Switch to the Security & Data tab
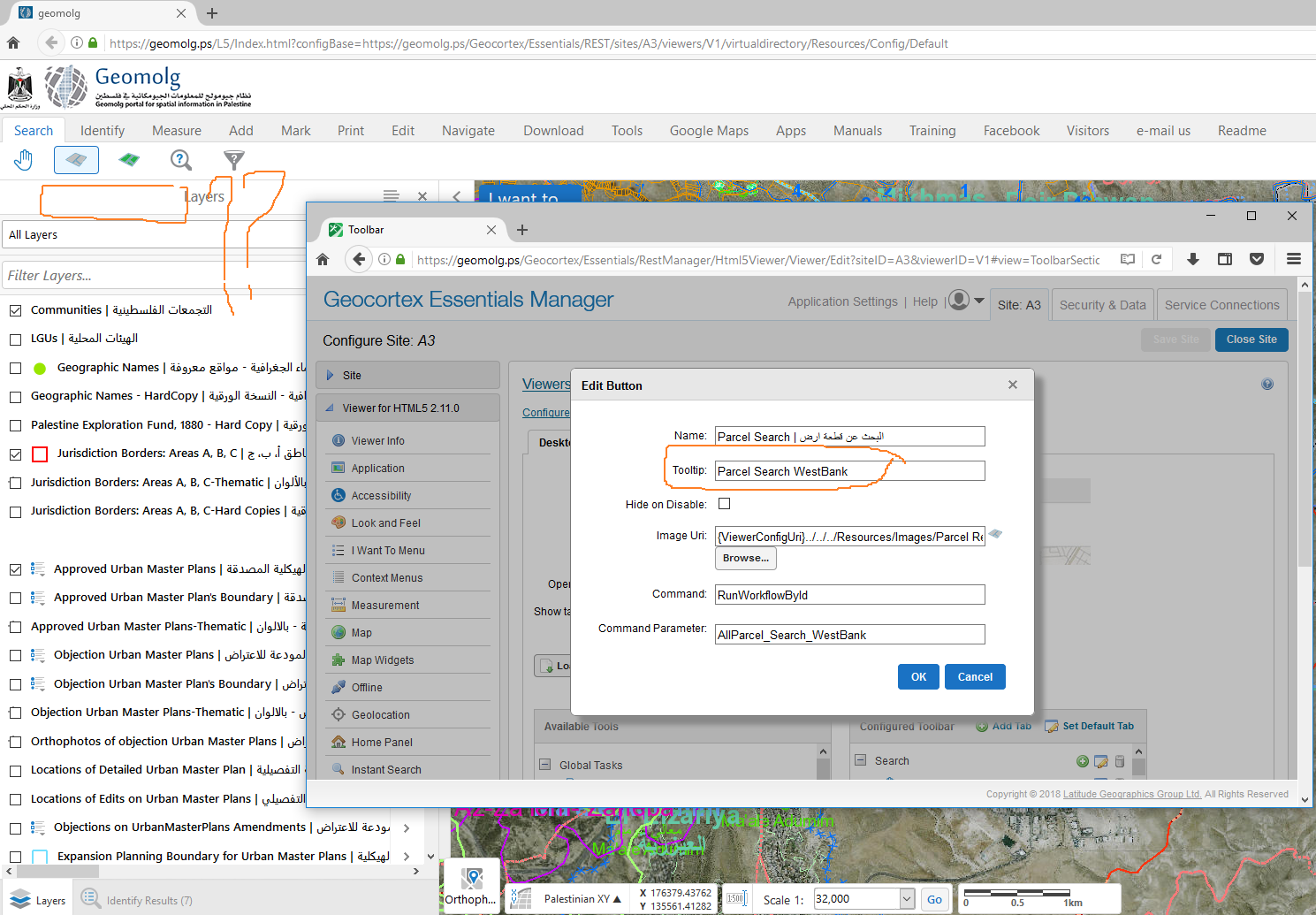 click(1102, 305)
